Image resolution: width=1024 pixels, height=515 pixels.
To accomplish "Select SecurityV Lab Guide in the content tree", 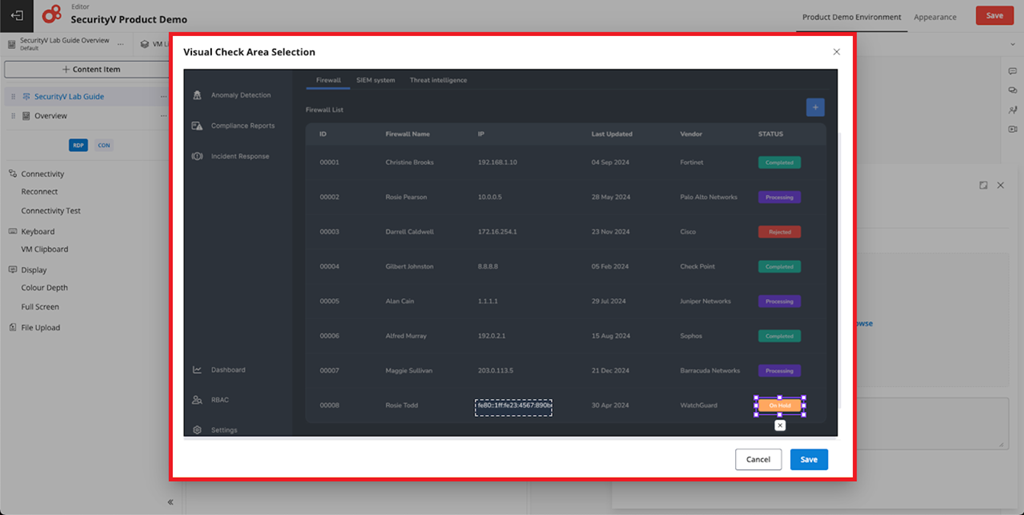I will [x=69, y=97].
